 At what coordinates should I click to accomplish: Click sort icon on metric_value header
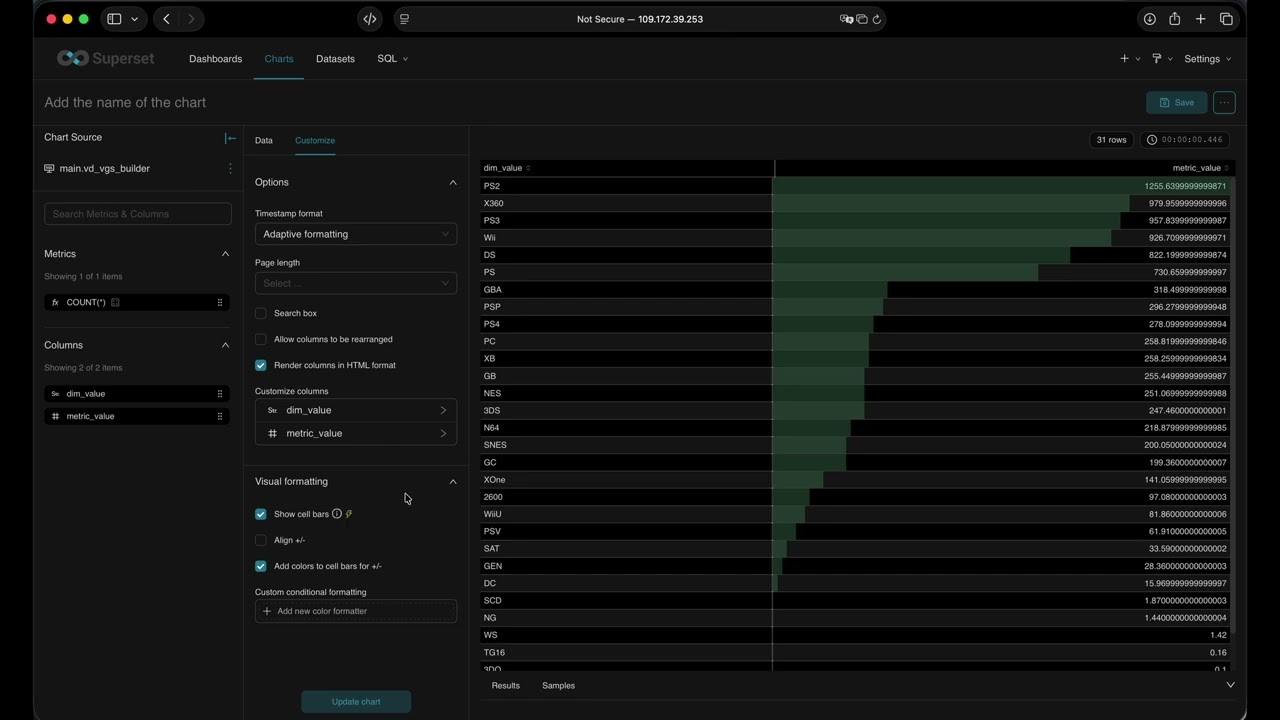[1227, 168]
